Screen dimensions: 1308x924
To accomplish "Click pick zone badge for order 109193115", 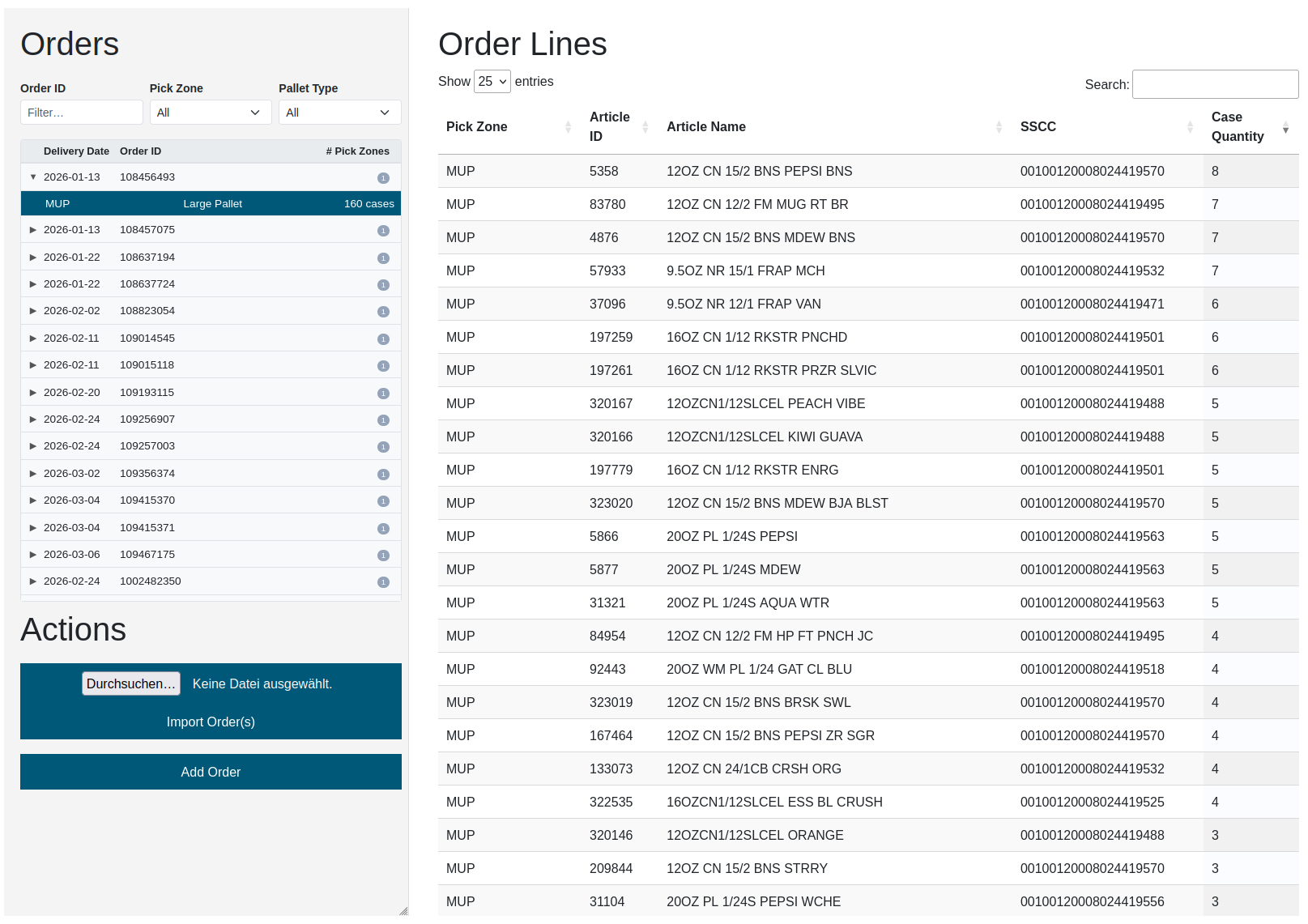I will pyautogui.click(x=383, y=394).
